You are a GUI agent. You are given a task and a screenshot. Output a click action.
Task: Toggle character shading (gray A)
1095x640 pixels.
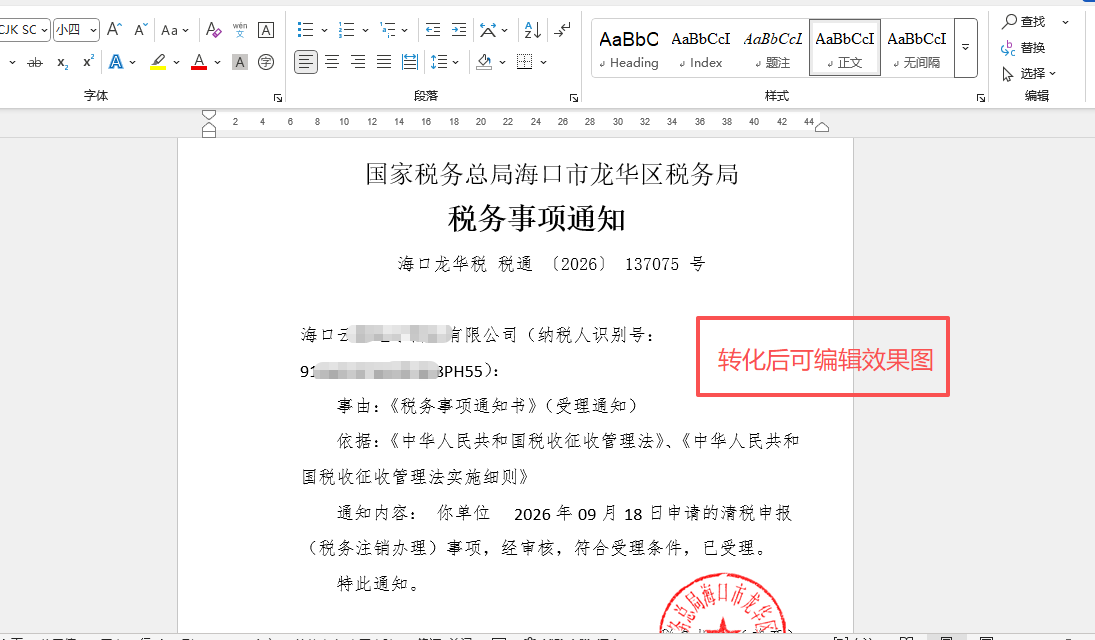240,62
